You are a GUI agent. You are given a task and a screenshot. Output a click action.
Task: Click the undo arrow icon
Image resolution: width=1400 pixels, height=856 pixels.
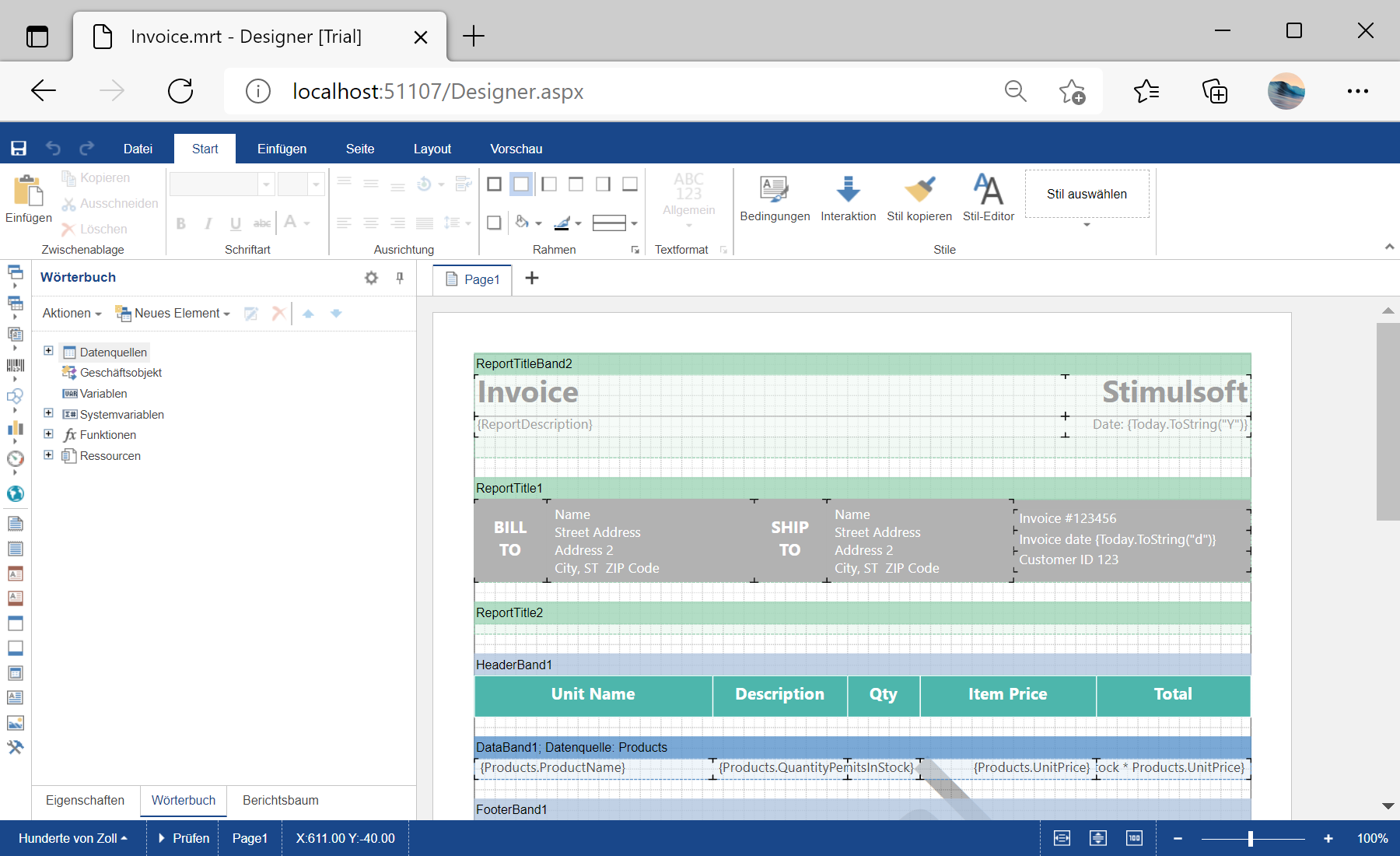pos(53,148)
